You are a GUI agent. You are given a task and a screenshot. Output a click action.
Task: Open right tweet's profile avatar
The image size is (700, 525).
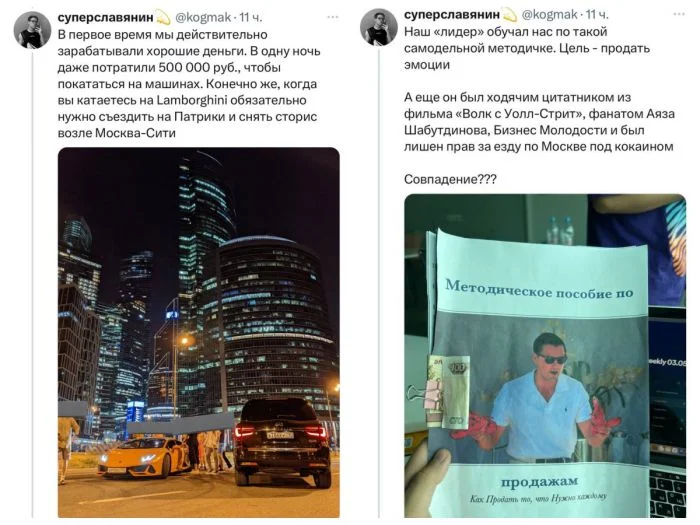tap(379, 27)
